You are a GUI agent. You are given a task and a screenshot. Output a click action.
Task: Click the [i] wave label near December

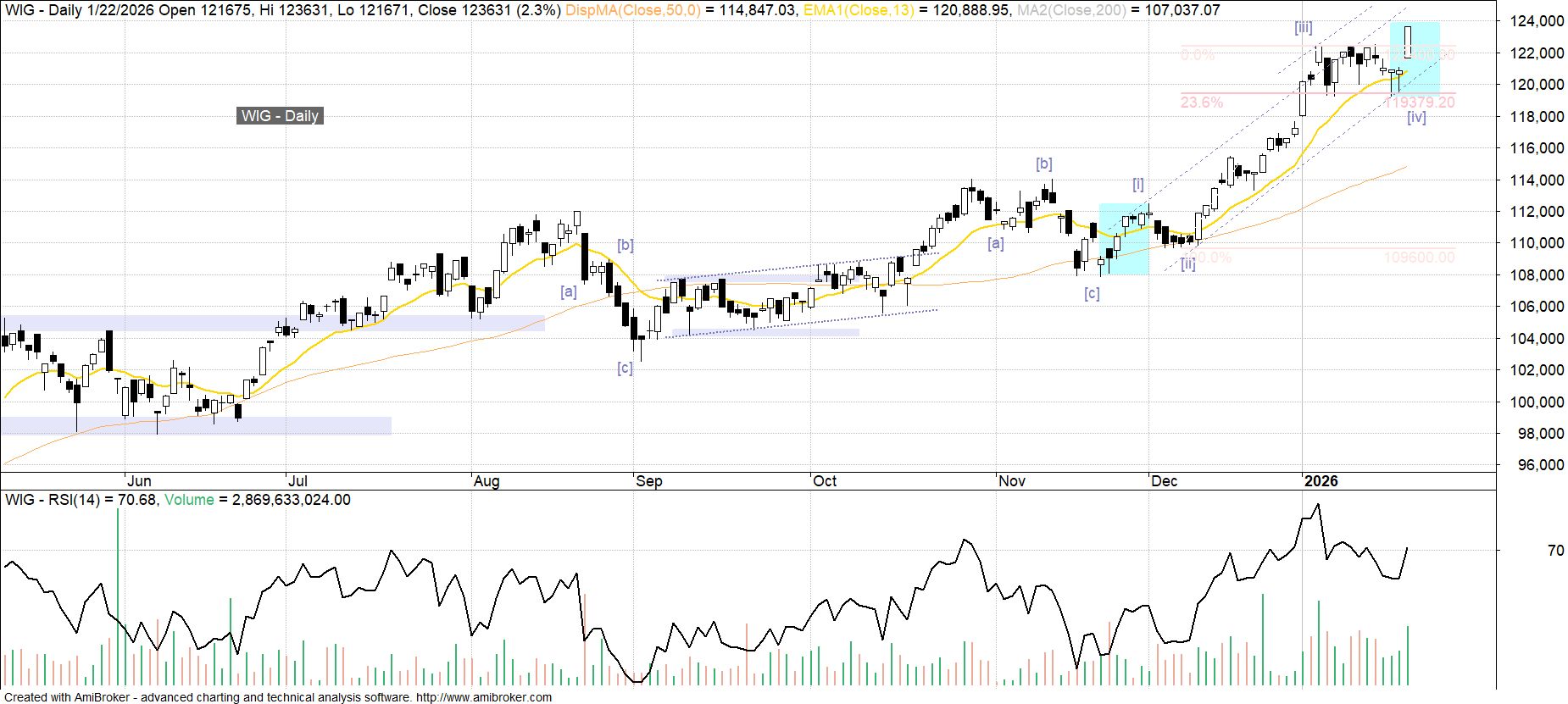pos(1138,185)
